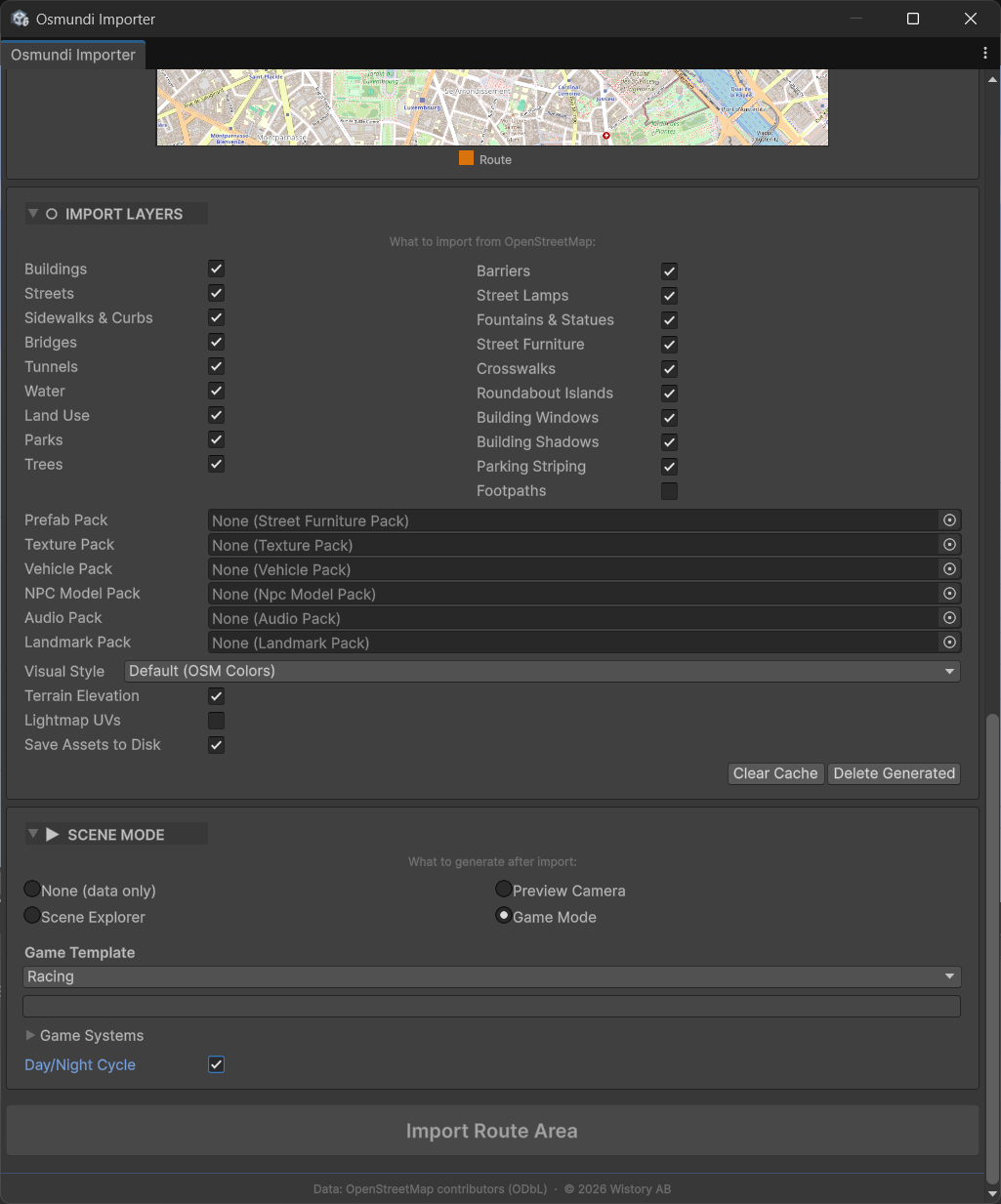Viewport: 1001px width, 1204px height.
Task: Open the Vehicle Pack object picker
Action: click(948, 568)
